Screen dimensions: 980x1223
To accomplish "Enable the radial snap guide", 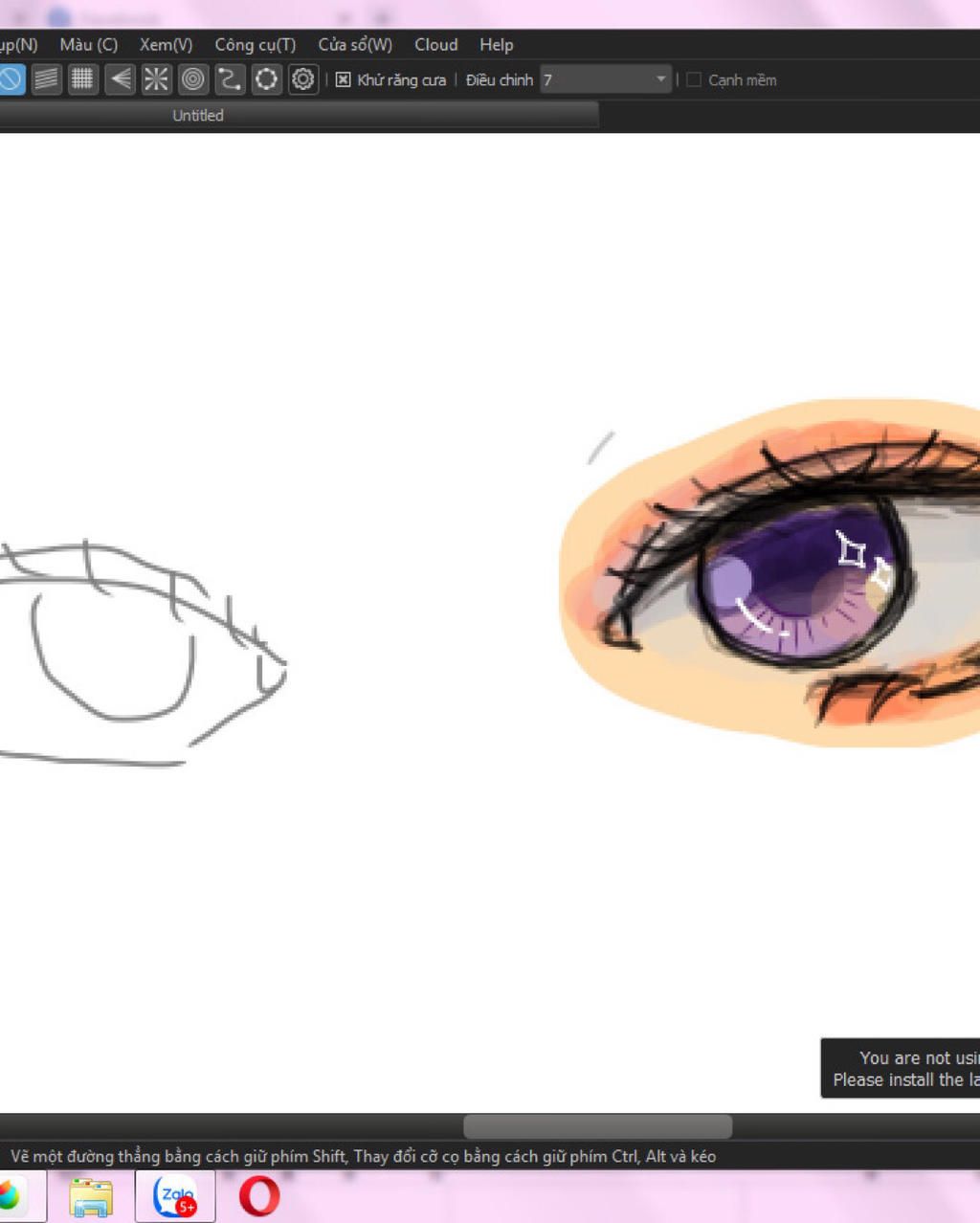I will (156, 79).
